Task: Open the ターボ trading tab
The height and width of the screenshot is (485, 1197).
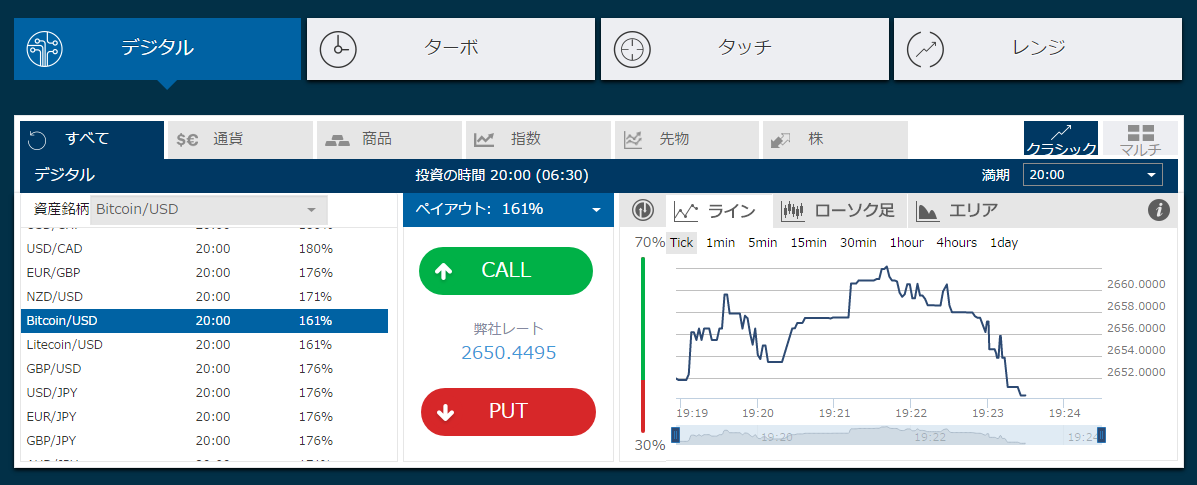Action: point(450,49)
